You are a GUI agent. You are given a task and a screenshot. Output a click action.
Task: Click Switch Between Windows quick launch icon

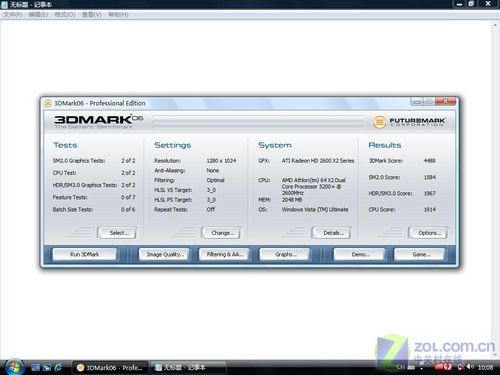pyautogui.click(x=47, y=367)
